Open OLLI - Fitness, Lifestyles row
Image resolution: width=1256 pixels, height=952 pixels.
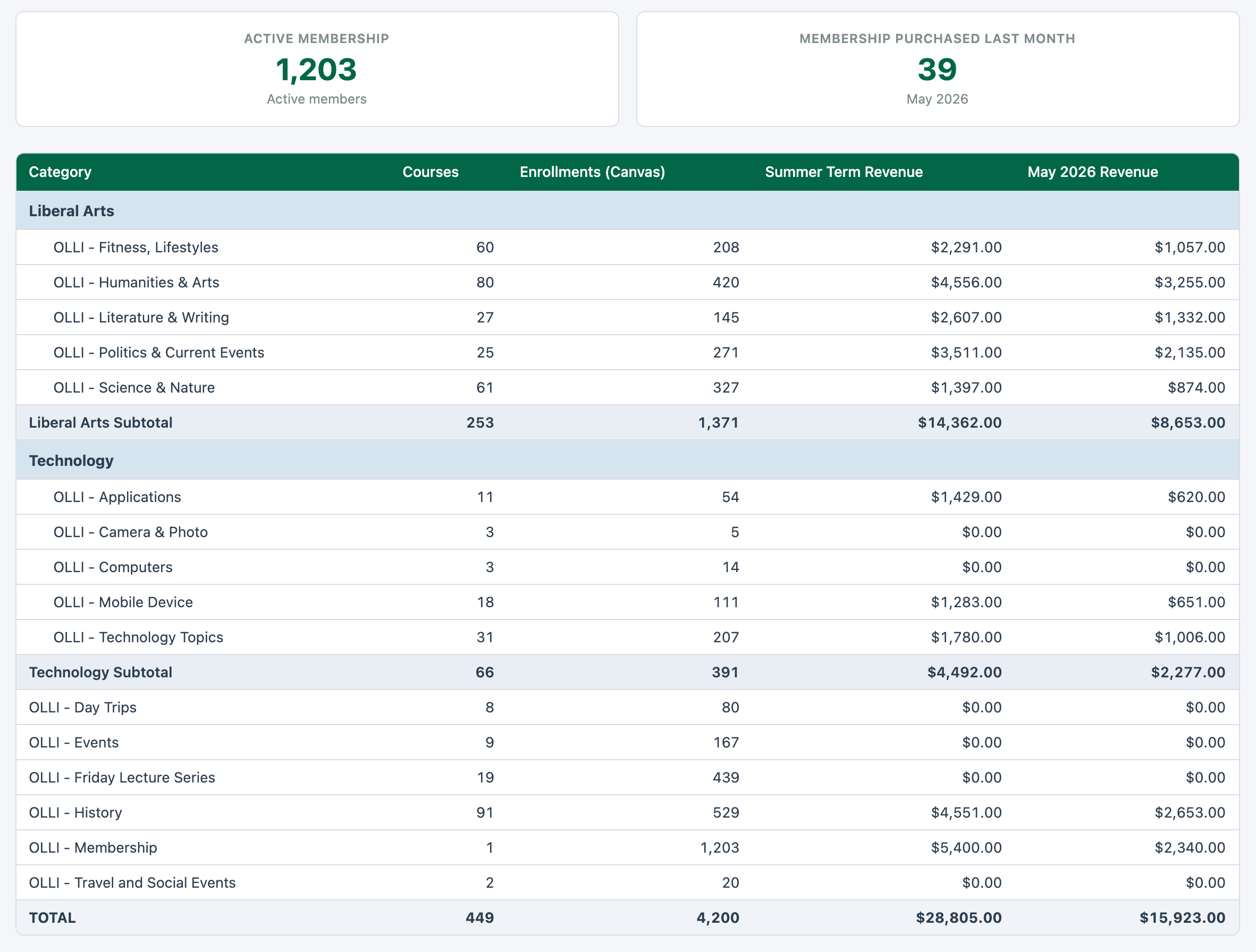pyautogui.click(x=627, y=248)
